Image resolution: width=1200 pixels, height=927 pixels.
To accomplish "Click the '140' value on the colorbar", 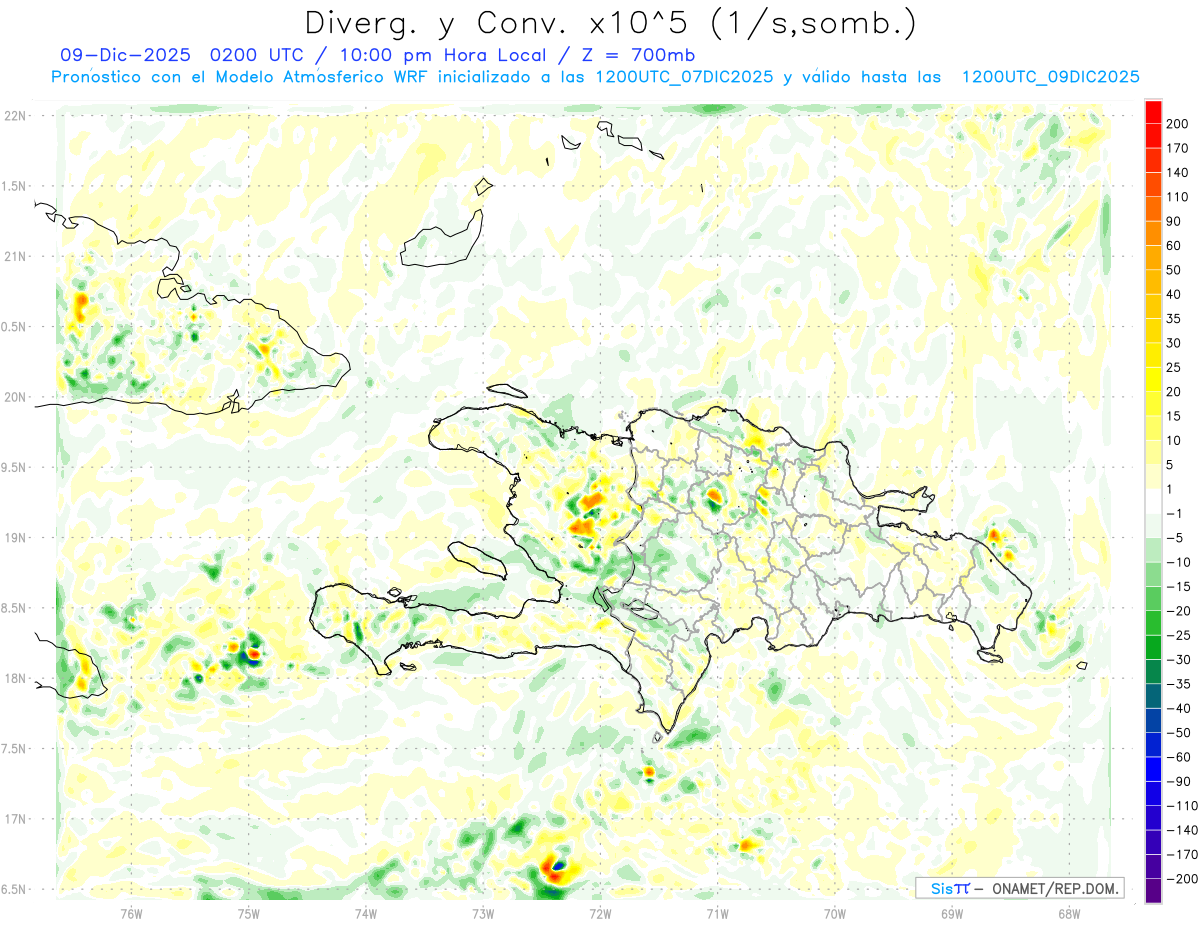I will pyautogui.click(x=1176, y=173).
